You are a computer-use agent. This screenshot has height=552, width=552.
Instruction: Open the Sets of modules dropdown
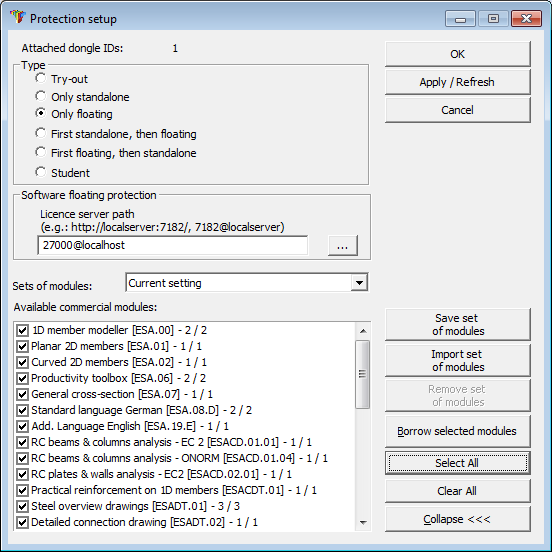359,283
